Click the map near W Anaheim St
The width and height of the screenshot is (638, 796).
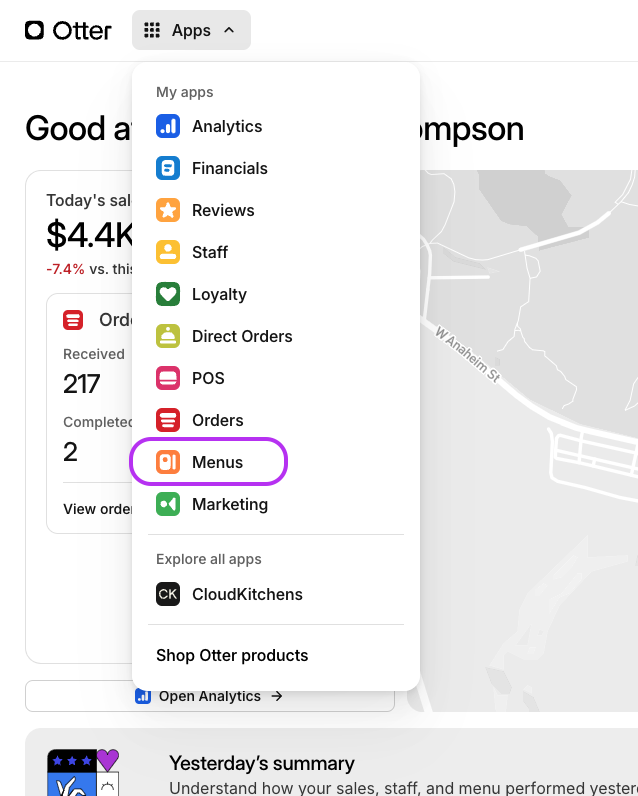[520, 330]
